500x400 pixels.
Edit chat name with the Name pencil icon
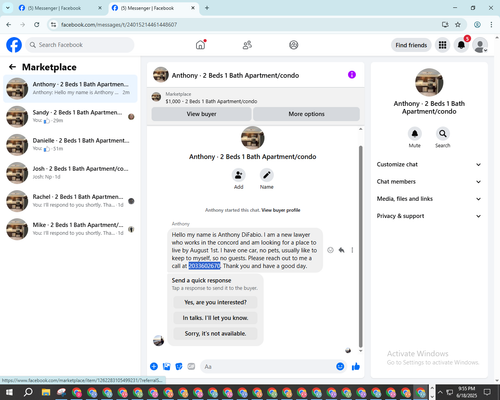[x=267, y=175]
